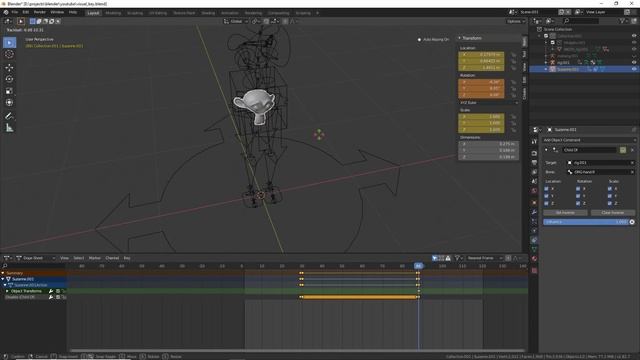The height and width of the screenshot is (360, 640).
Task: Click the Set Inverse button
Action: tap(565, 213)
